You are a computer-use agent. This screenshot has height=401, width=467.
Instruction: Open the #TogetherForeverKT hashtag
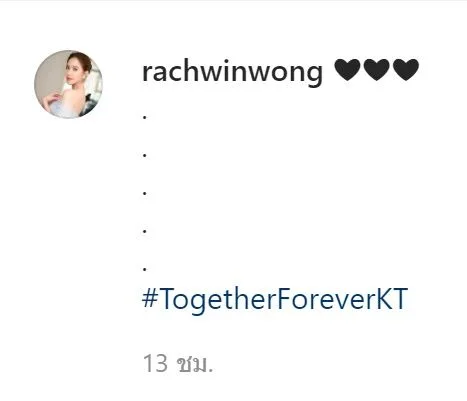coord(275,300)
